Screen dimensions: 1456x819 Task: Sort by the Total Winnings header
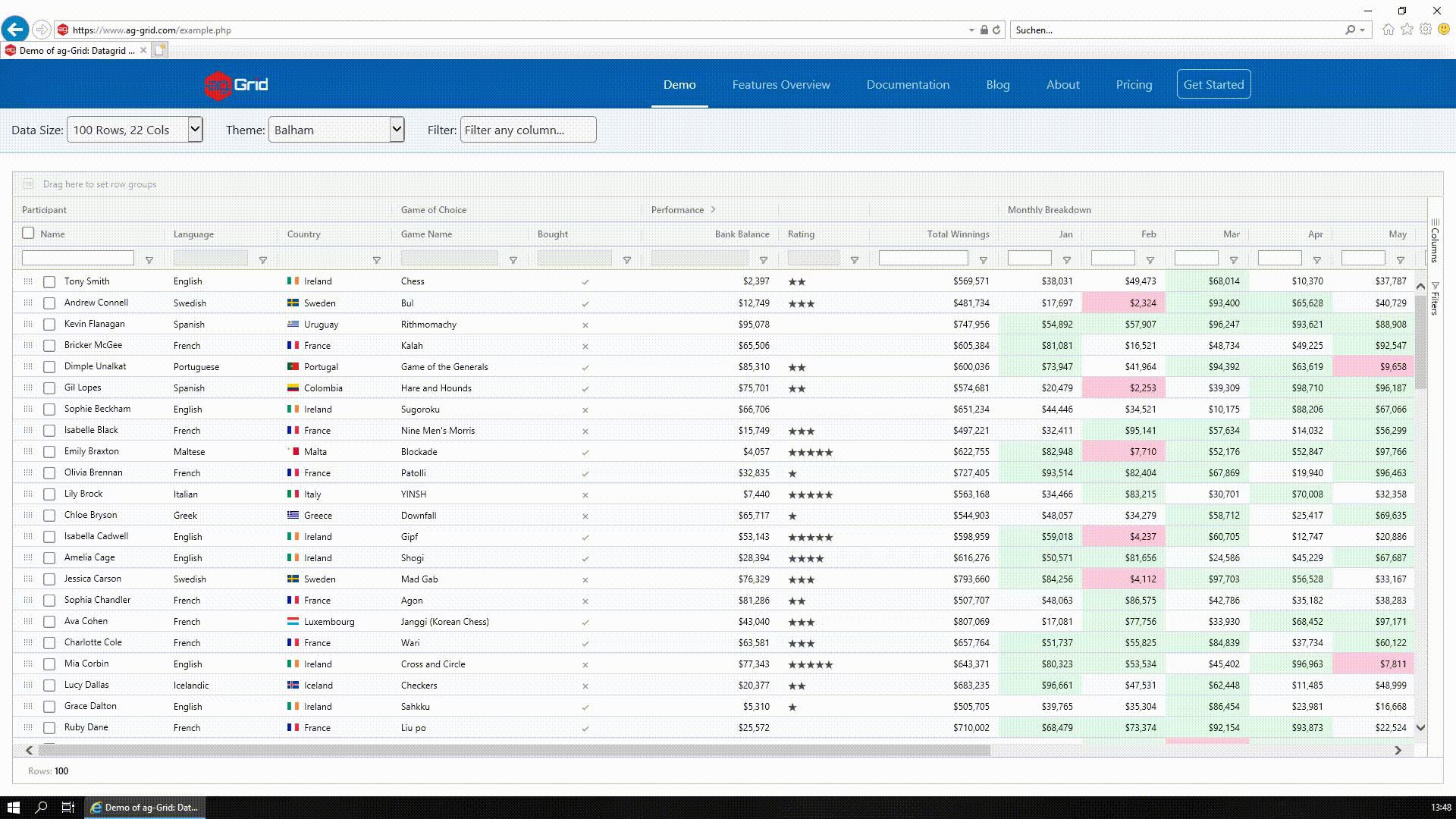pos(957,234)
